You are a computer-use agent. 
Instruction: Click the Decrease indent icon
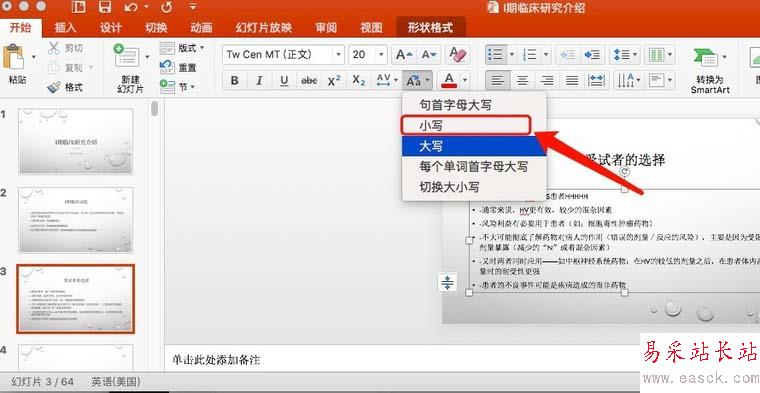tap(567, 55)
